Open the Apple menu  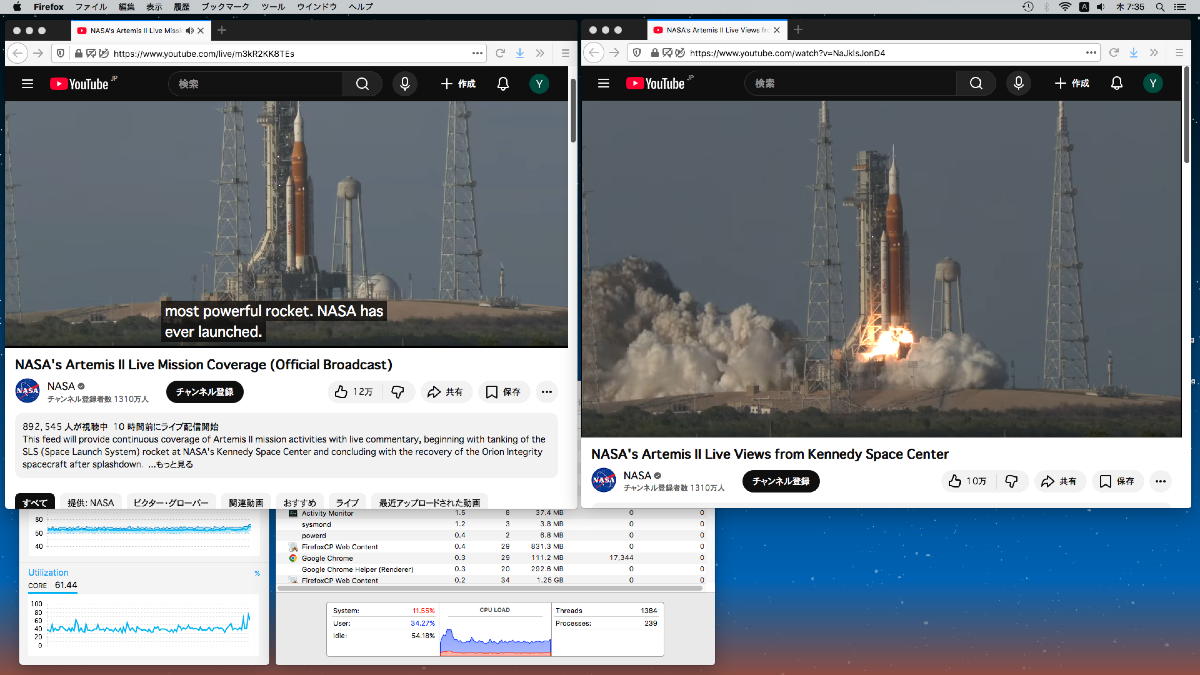click(x=17, y=7)
